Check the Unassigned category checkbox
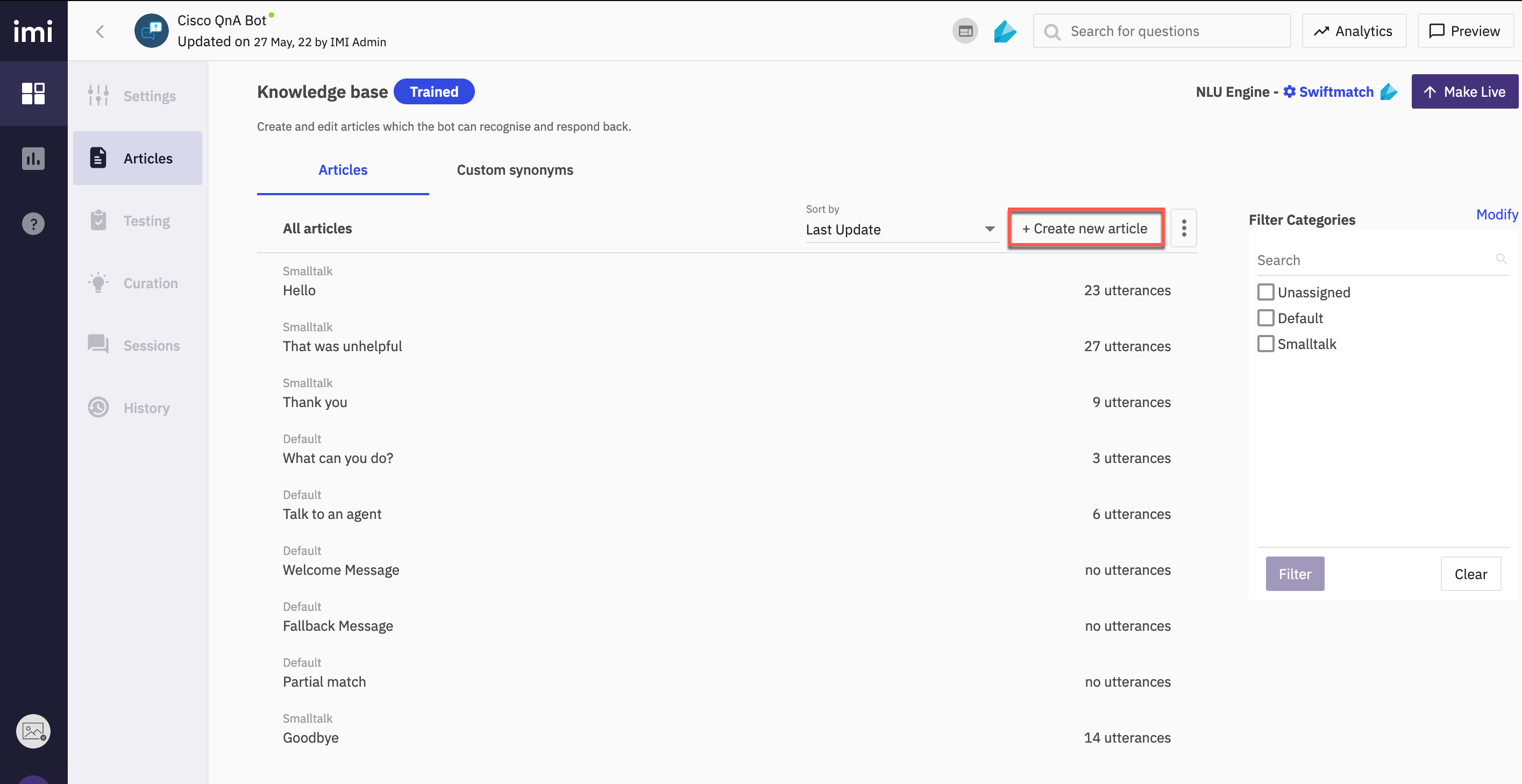The image size is (1522, 784). [1265, 292]
